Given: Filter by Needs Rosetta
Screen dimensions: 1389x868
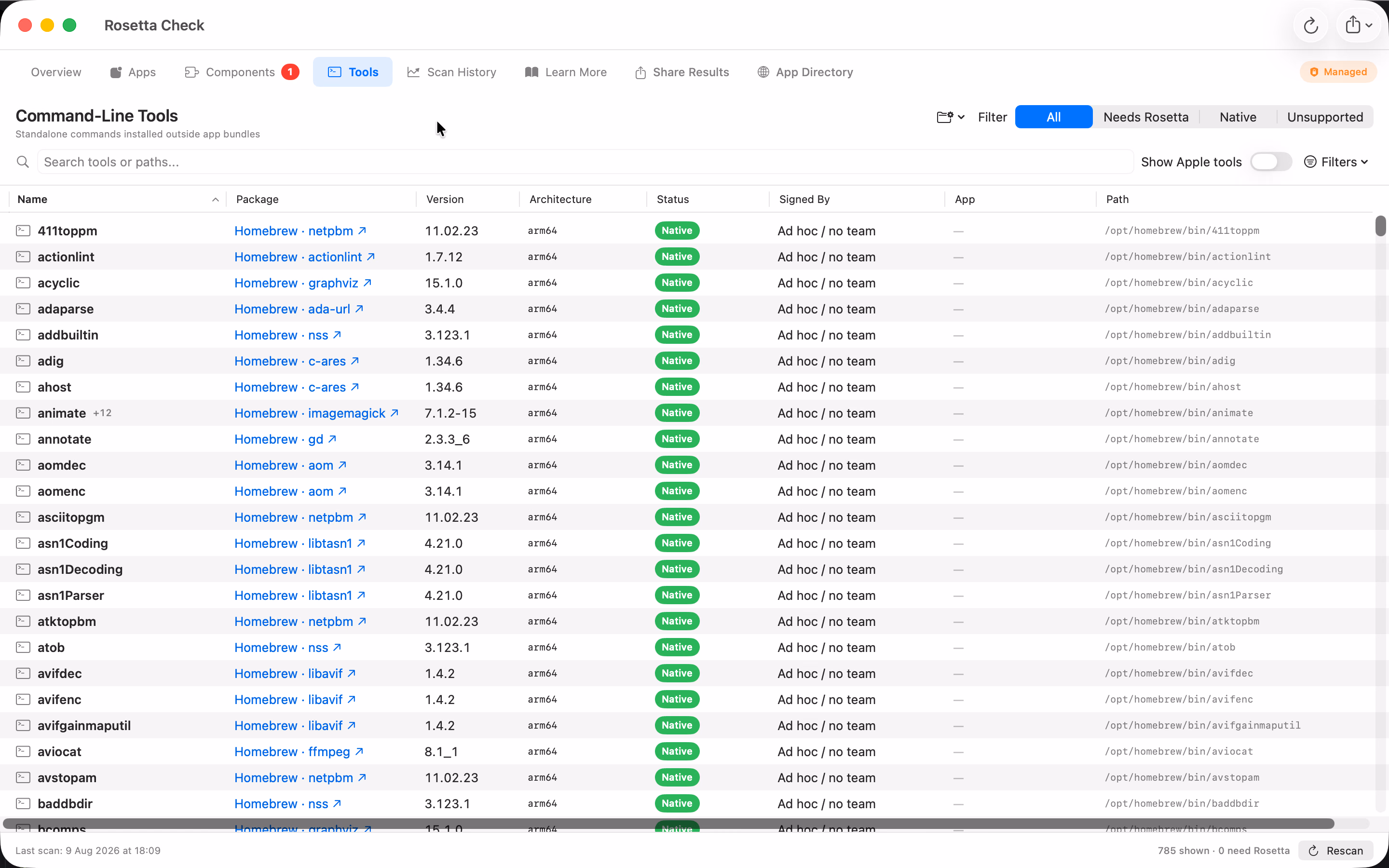Looking at the screenshot, I should pyautogui.click(x=1145, y=117).
